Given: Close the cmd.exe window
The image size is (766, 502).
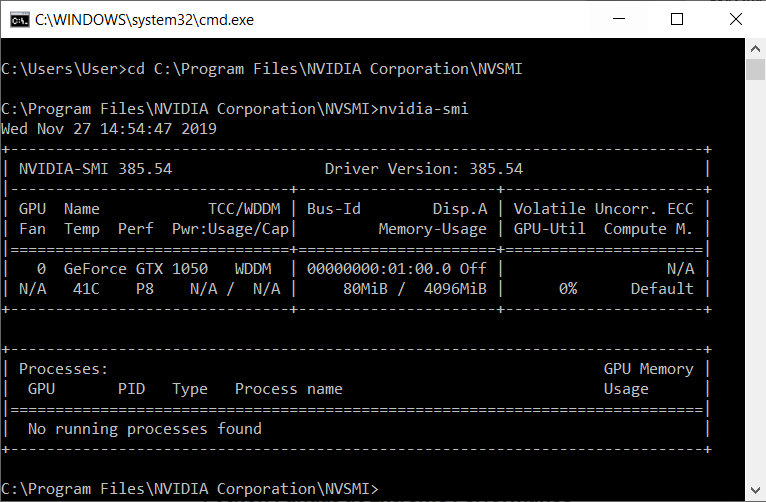Looking at the screenshot, I should click(x=736, y=19).
